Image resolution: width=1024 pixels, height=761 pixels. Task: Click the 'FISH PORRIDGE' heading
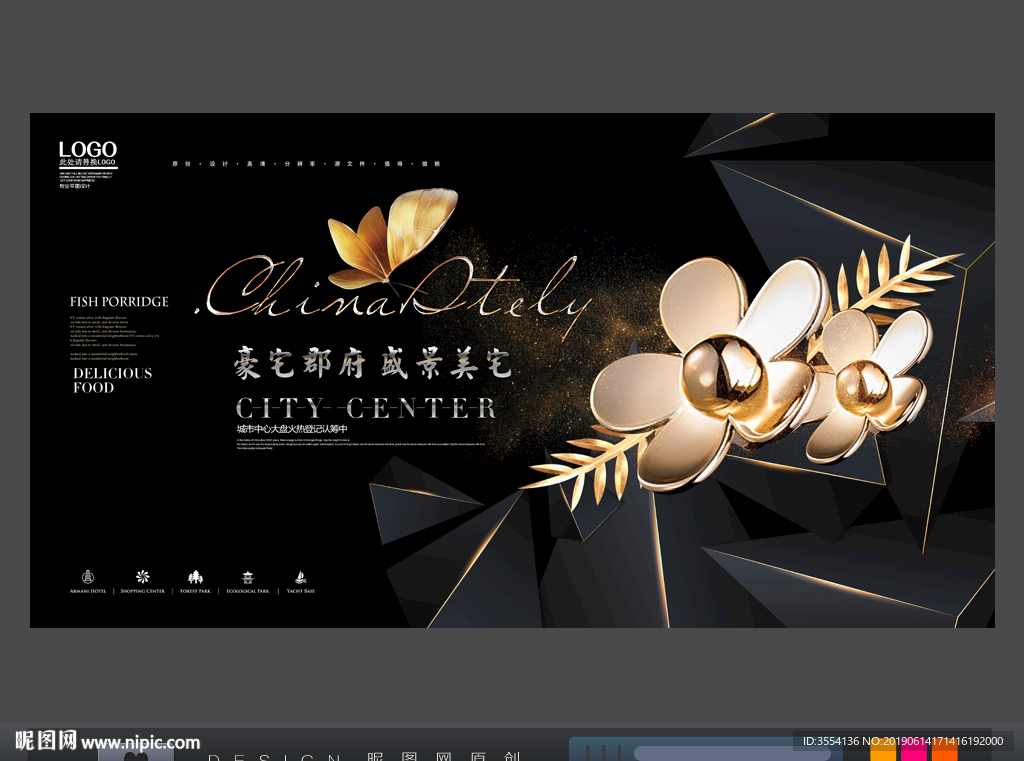pyautogui.click(x=119, y=302)
